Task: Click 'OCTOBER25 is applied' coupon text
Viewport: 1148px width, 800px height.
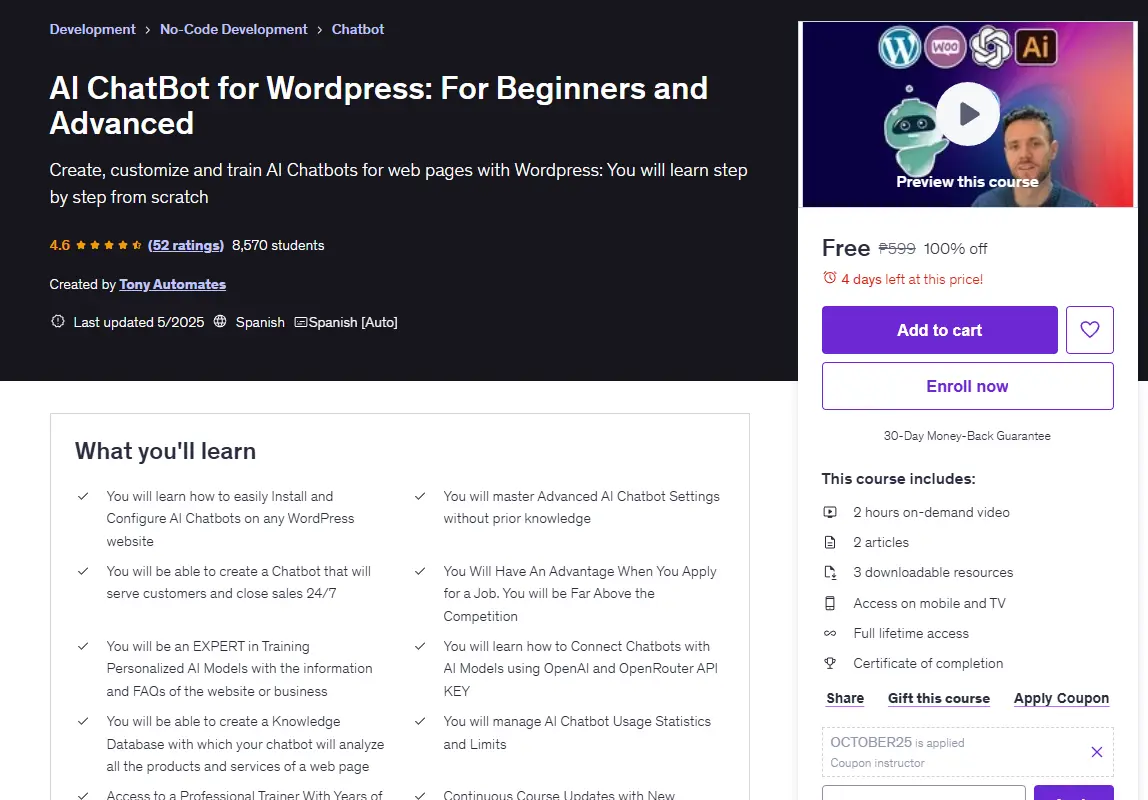Action: point(897,742)
